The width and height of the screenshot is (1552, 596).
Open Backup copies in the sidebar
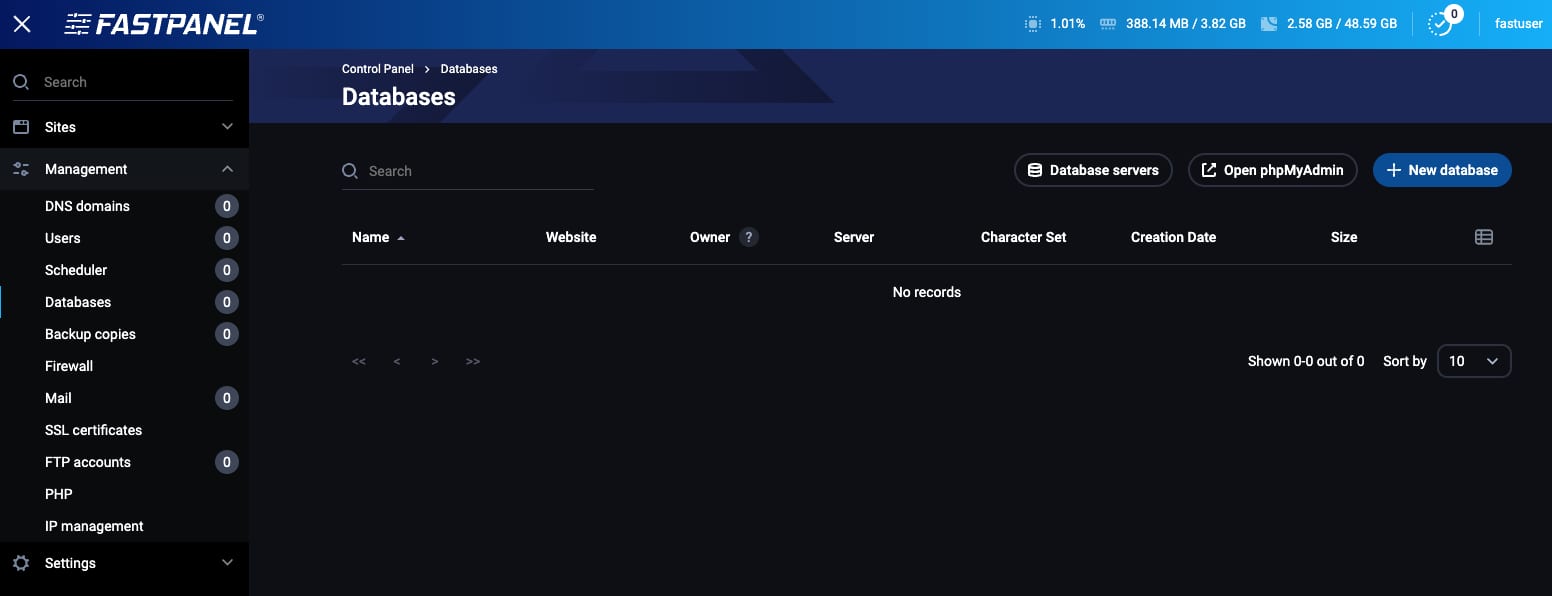(90, 333)
